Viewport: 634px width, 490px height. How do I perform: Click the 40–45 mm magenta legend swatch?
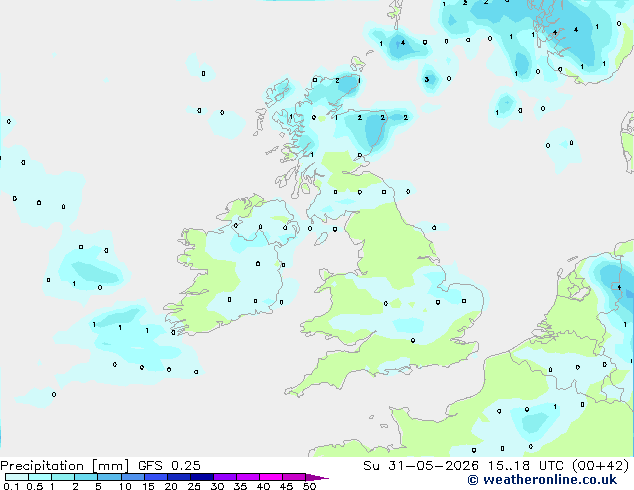pyautogui.click(x=271, y=477)
